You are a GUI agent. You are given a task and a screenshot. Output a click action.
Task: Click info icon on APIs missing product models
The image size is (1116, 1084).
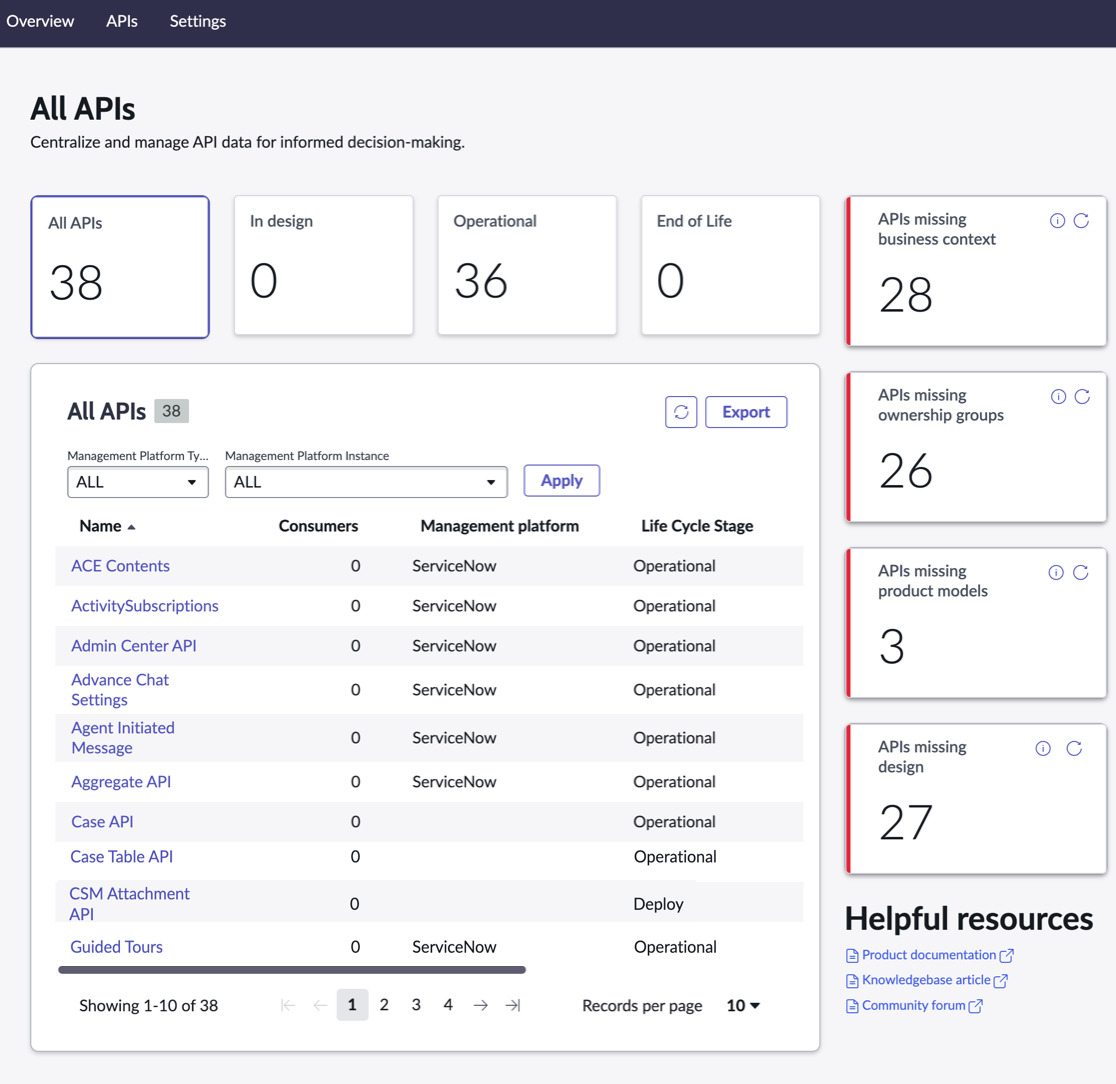[x=1056, y=572]
